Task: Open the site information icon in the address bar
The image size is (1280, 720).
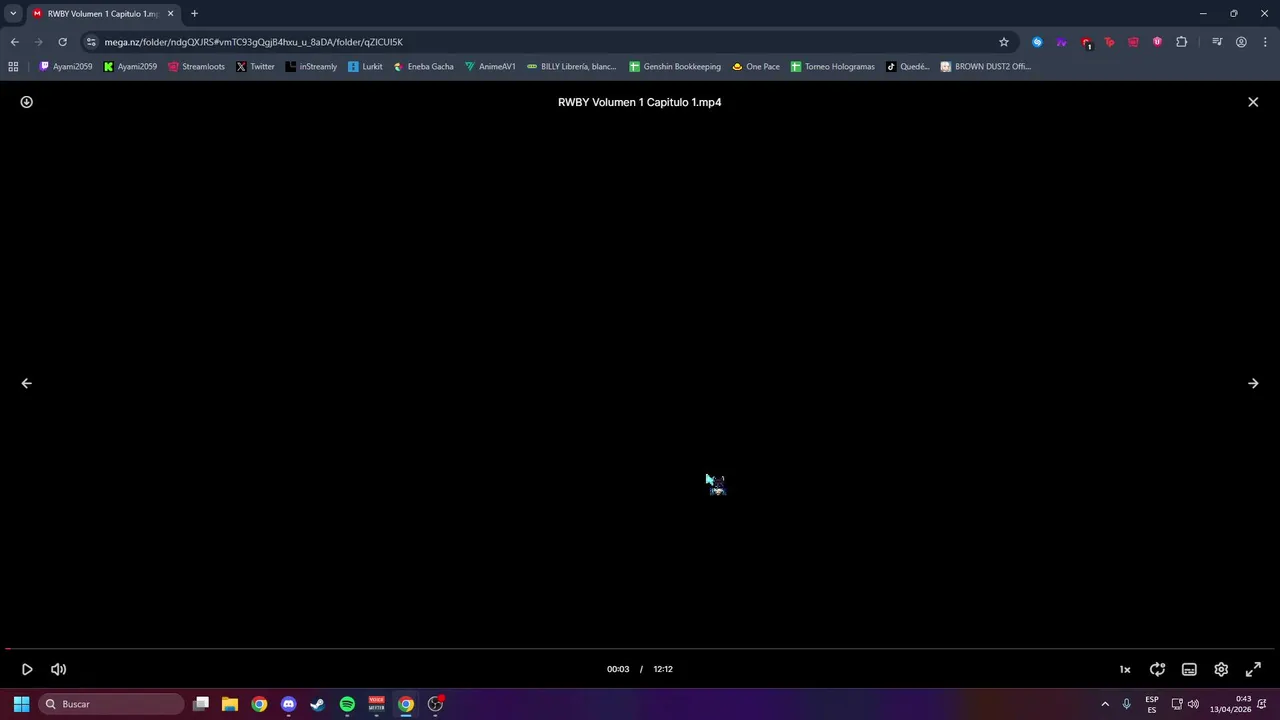Action: click(x=91, y=42)
